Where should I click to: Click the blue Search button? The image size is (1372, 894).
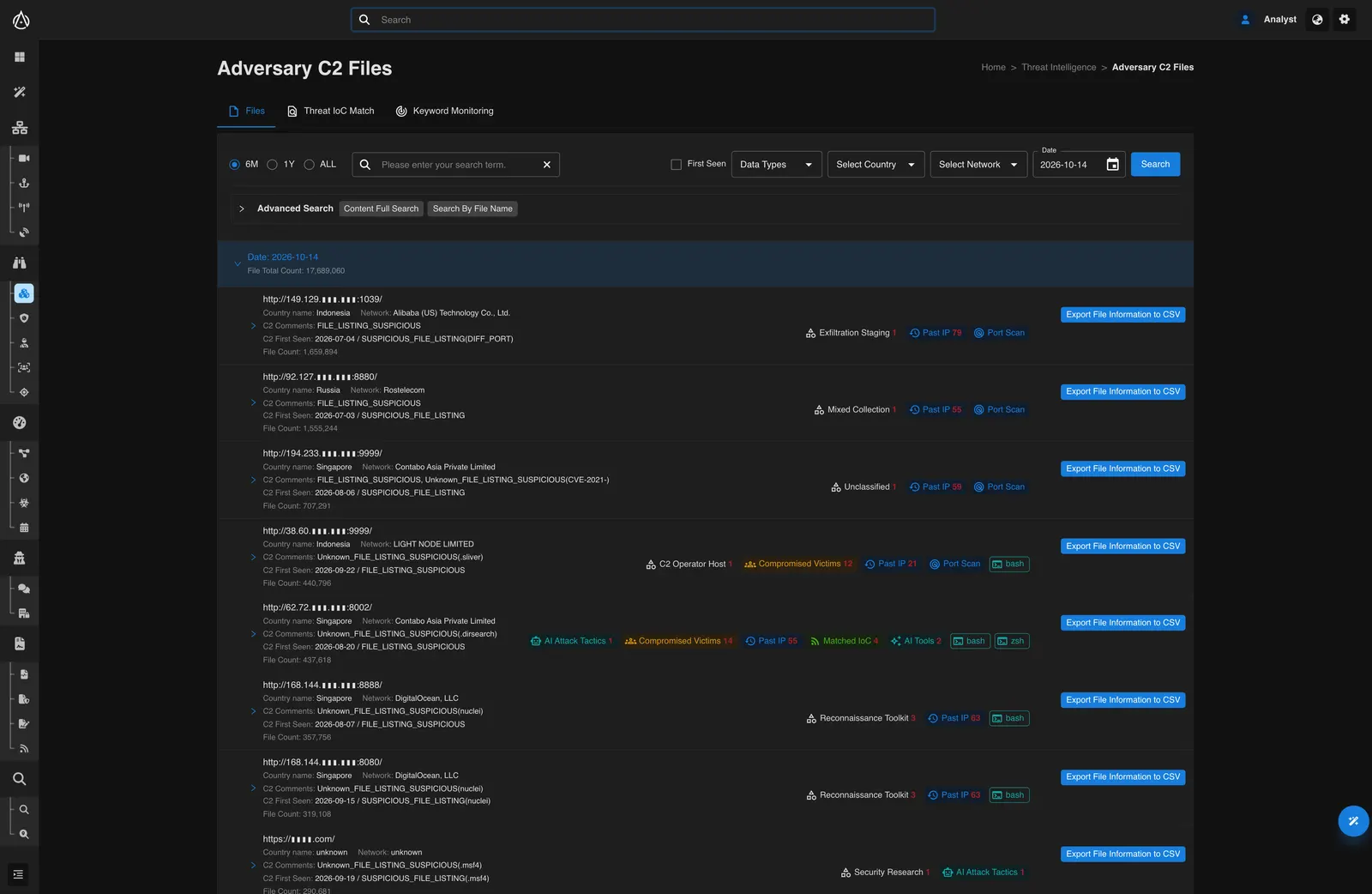click(1155, 165)
